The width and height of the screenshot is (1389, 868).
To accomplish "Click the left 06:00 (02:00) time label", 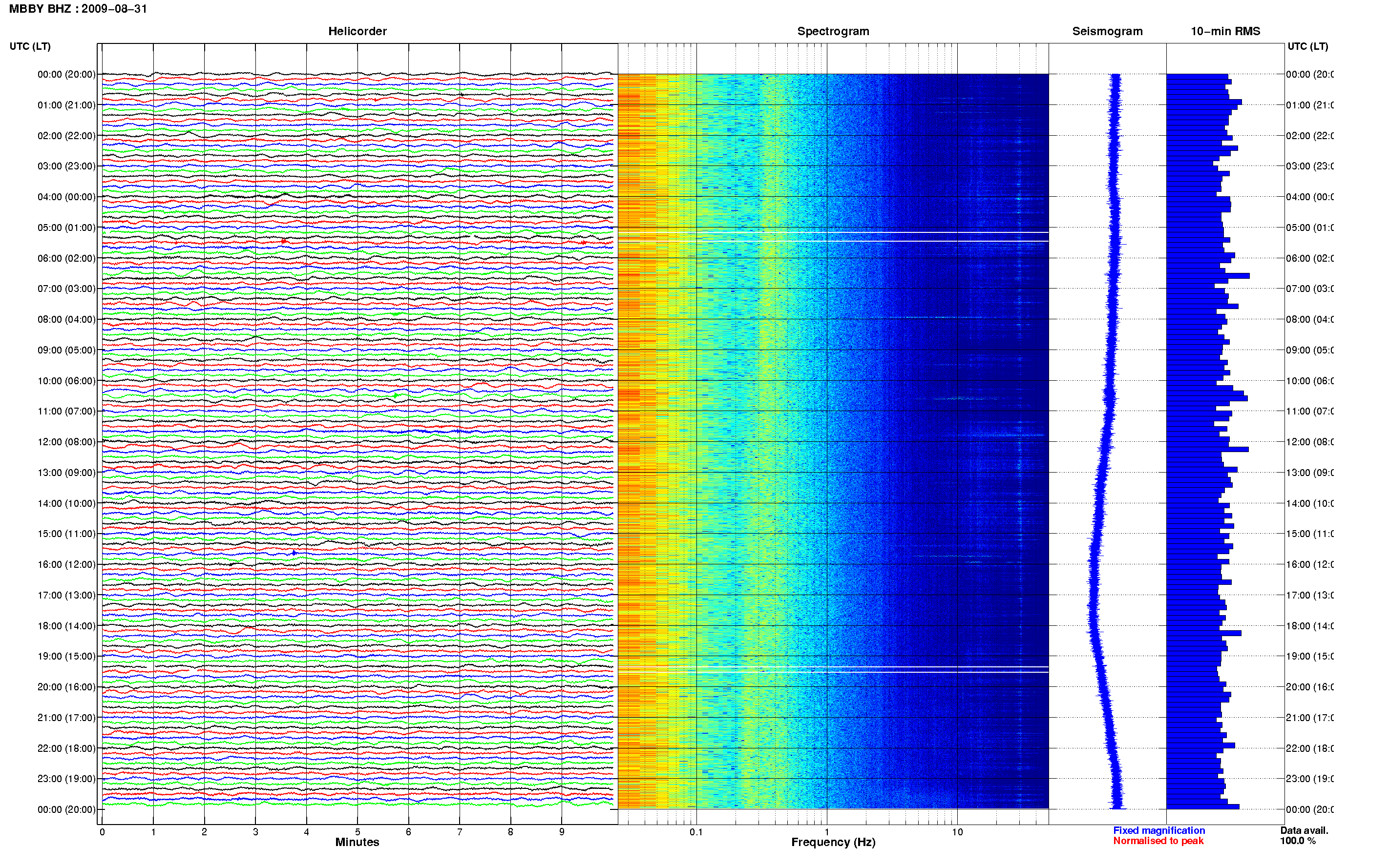I will click(x=66, y=258).
